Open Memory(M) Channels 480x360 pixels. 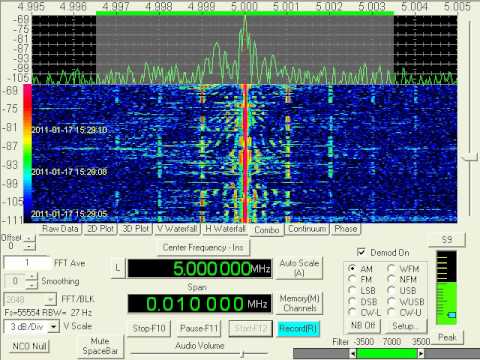tap(299, 303)
